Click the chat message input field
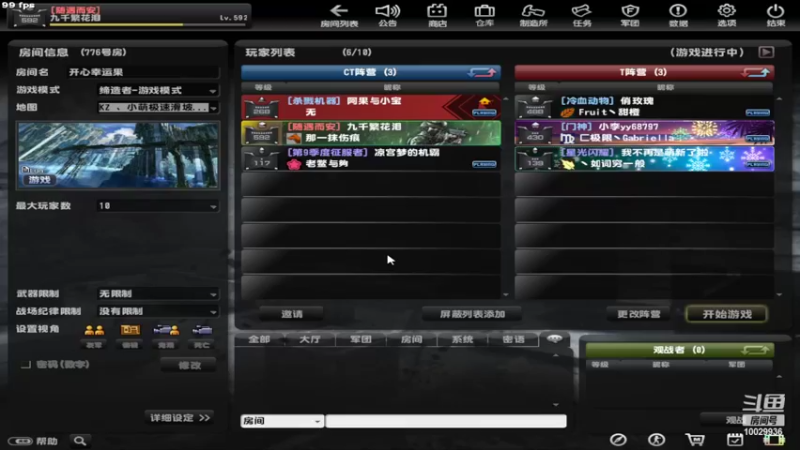Image resolution: width=800 pixels, height=450 pixels. [x=446, y=421]
